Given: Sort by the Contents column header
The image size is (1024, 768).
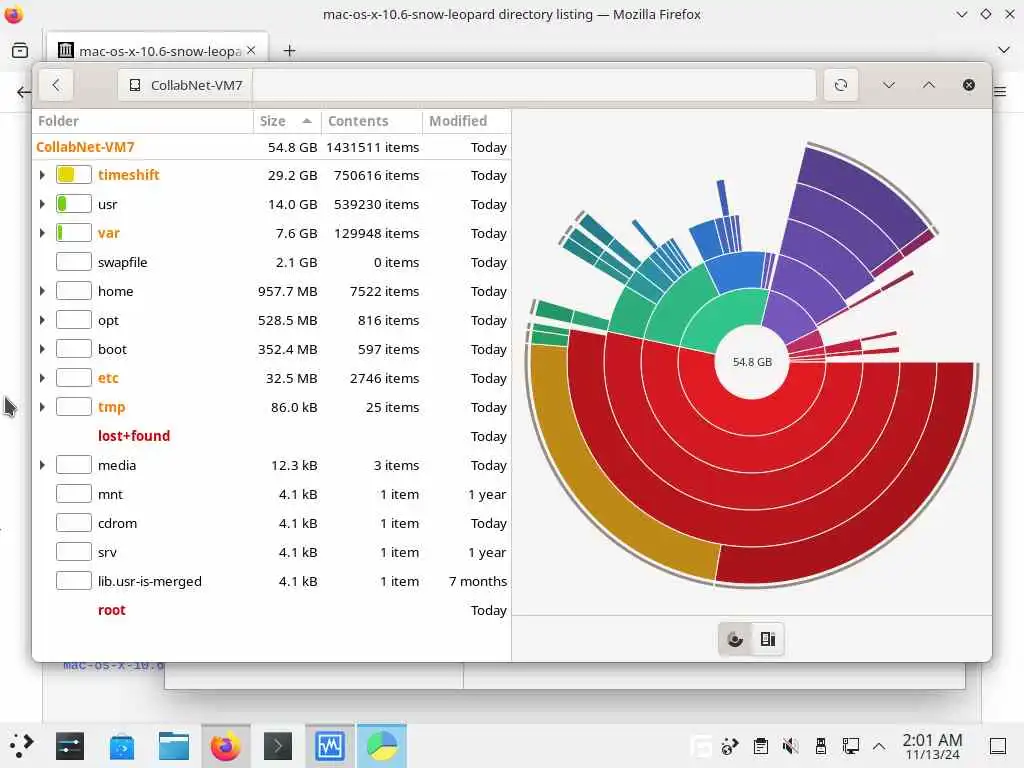Looking at the screenshot, I should point(371,121).
